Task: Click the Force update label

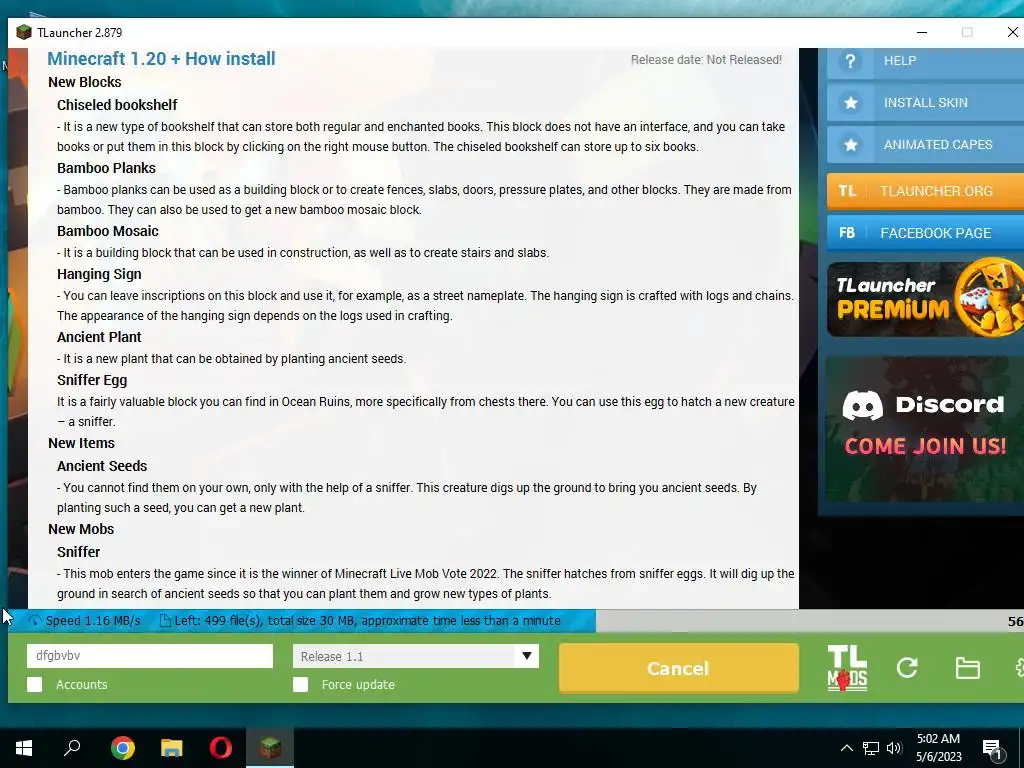Action: tap(358, 684)
